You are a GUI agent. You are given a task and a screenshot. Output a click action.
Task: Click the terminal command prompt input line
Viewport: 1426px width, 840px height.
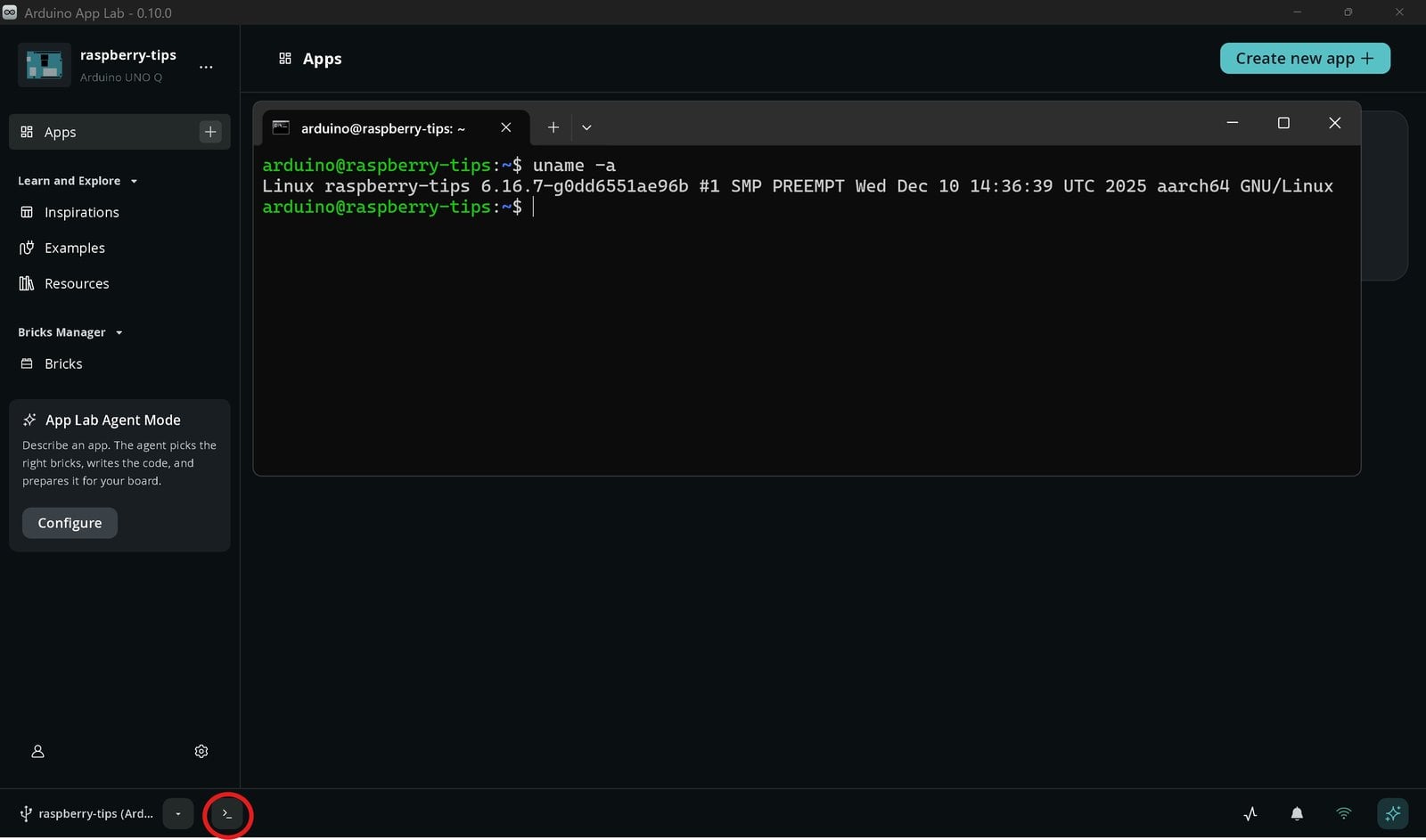tap(398, 207)
